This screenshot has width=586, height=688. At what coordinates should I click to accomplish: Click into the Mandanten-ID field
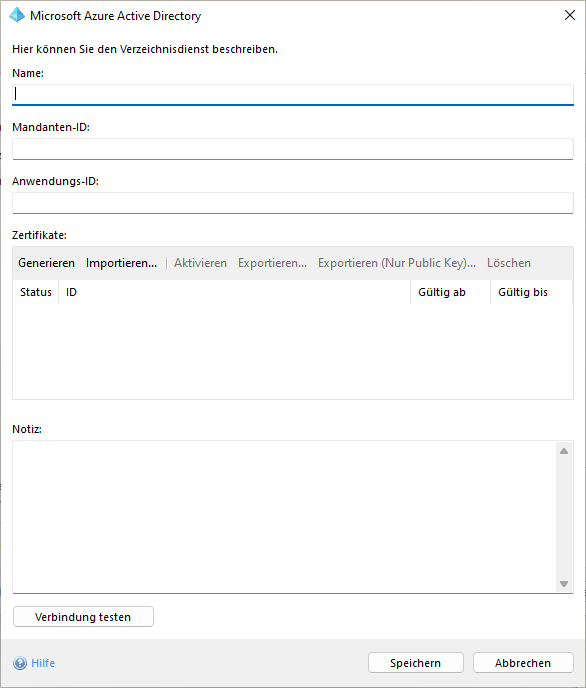[x=293, y=149]
